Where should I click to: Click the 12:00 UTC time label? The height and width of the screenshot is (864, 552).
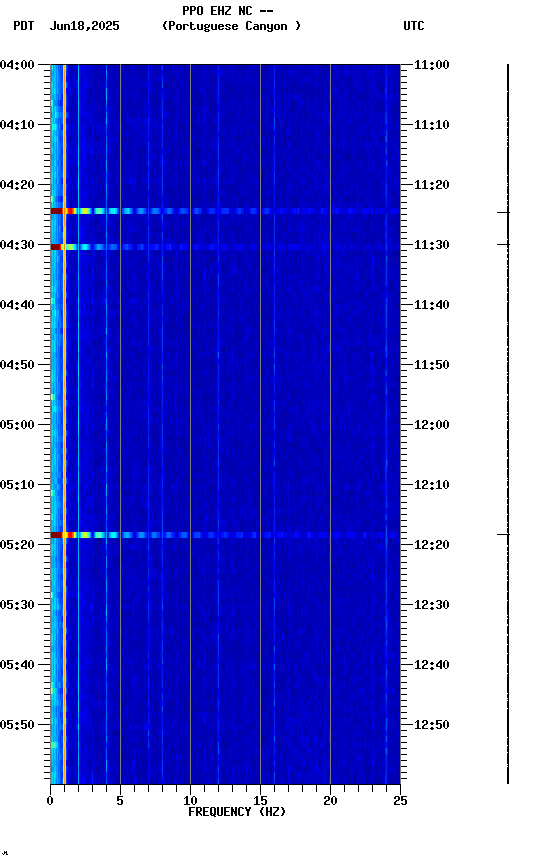tap(431, 425)
